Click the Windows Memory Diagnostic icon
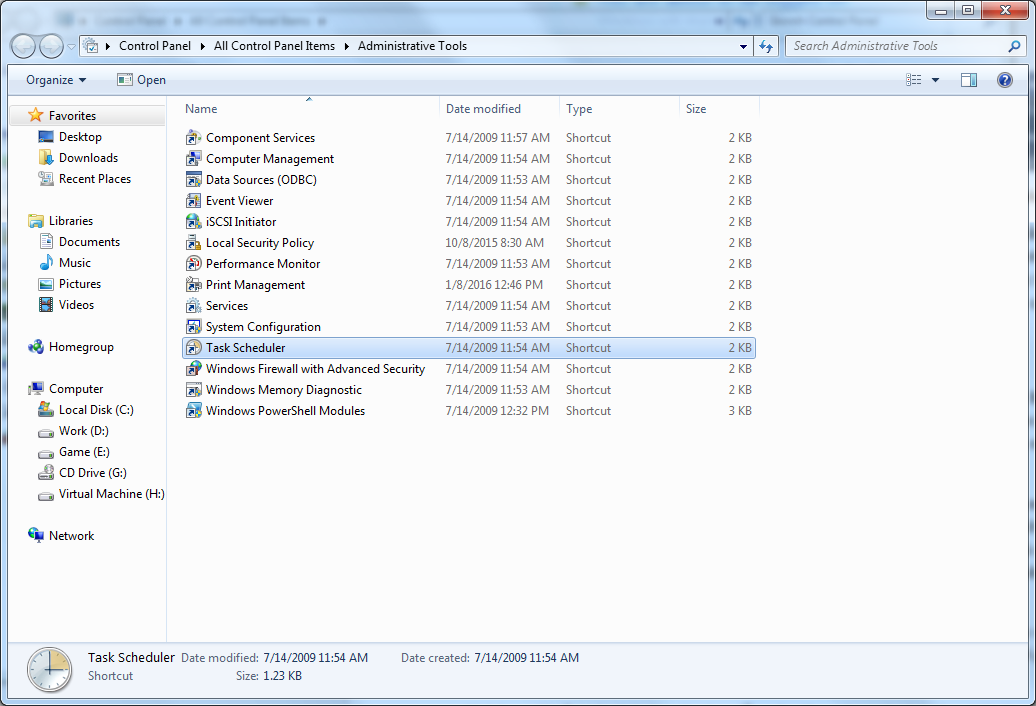Viewport: 1036px width, 706px height. tap(193, 390)
